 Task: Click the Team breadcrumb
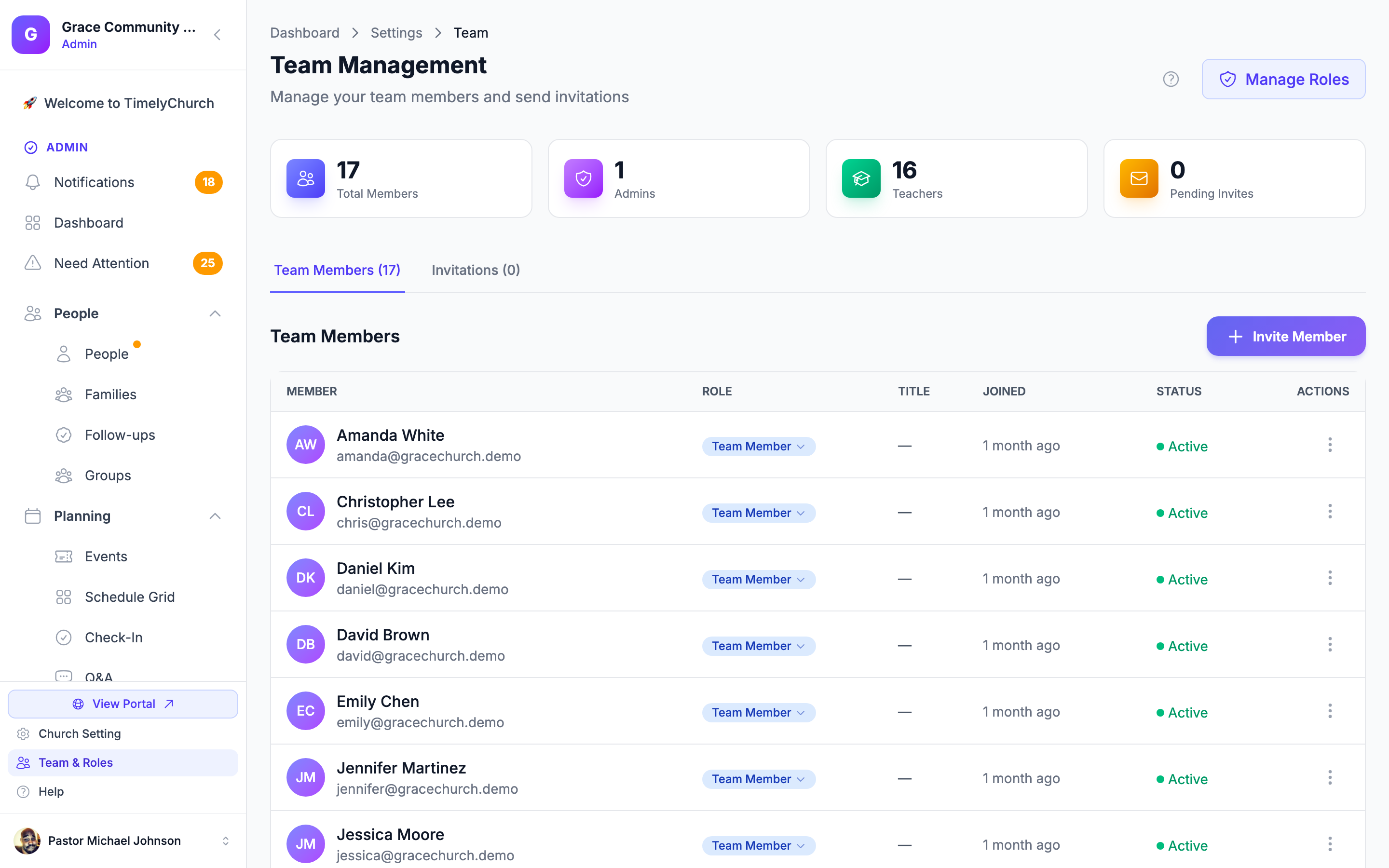coord(471,33)
